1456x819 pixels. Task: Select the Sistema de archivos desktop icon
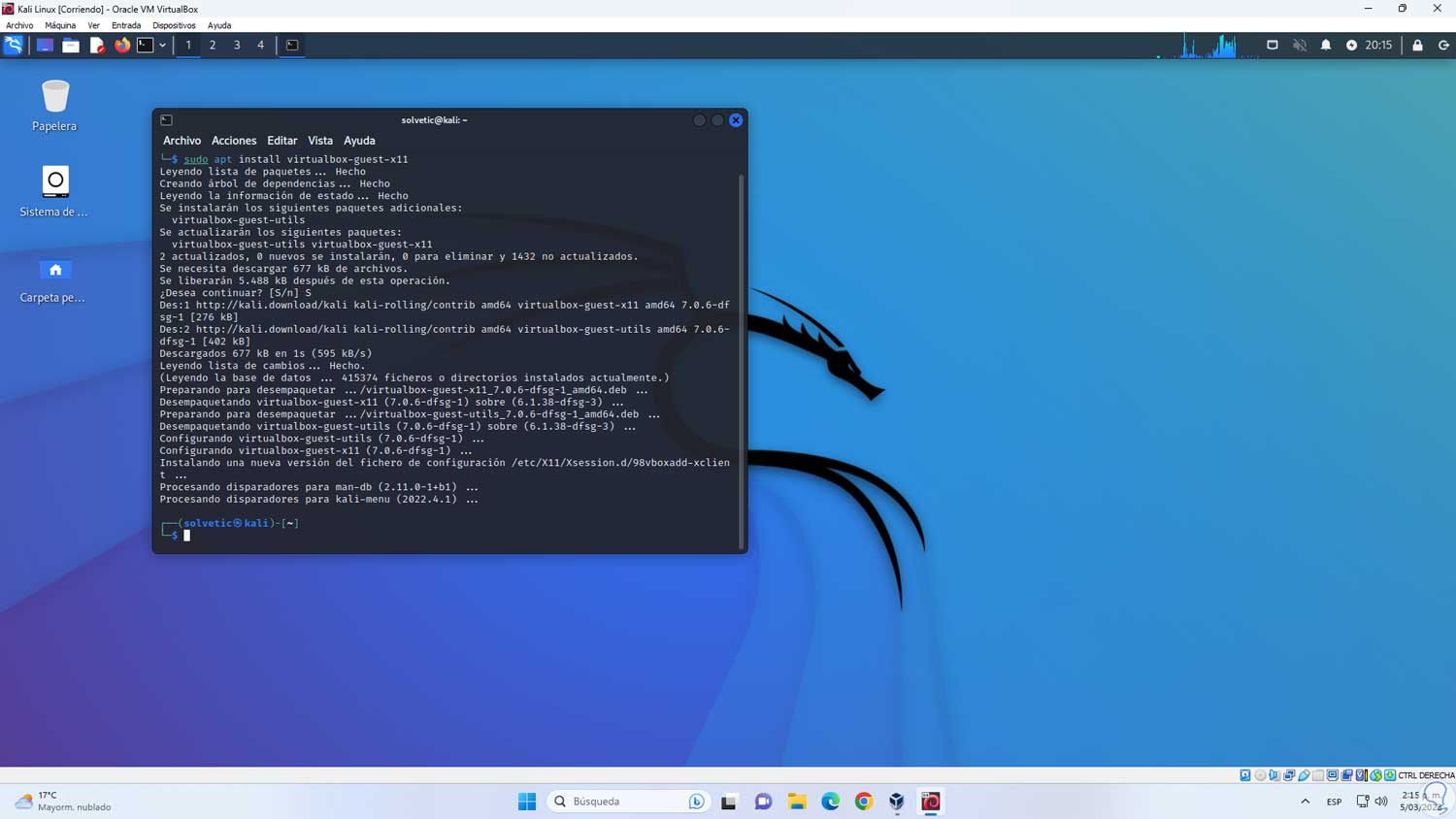coord(54,191)
